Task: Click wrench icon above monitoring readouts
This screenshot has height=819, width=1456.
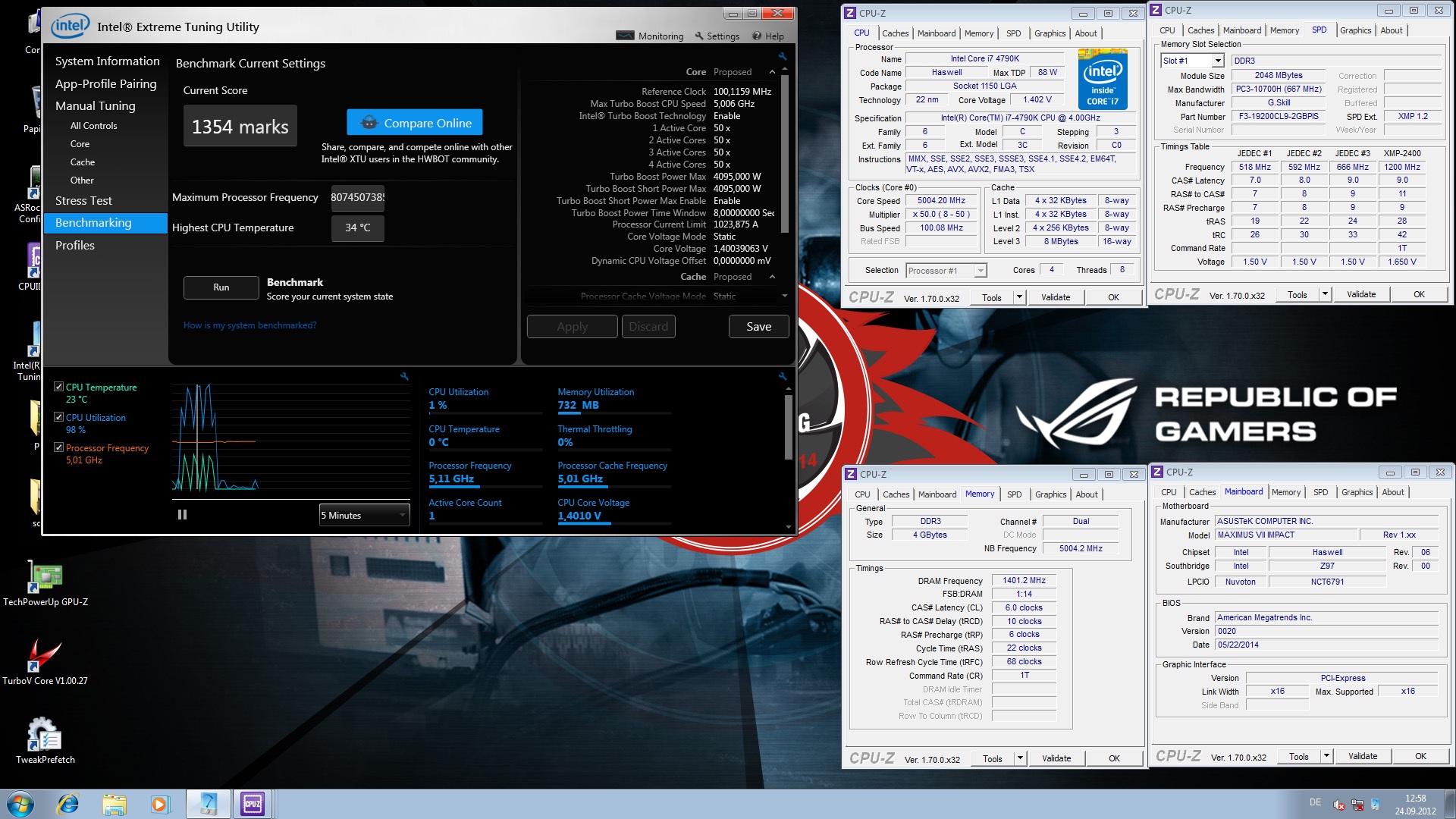Action: tap(783, 376)
